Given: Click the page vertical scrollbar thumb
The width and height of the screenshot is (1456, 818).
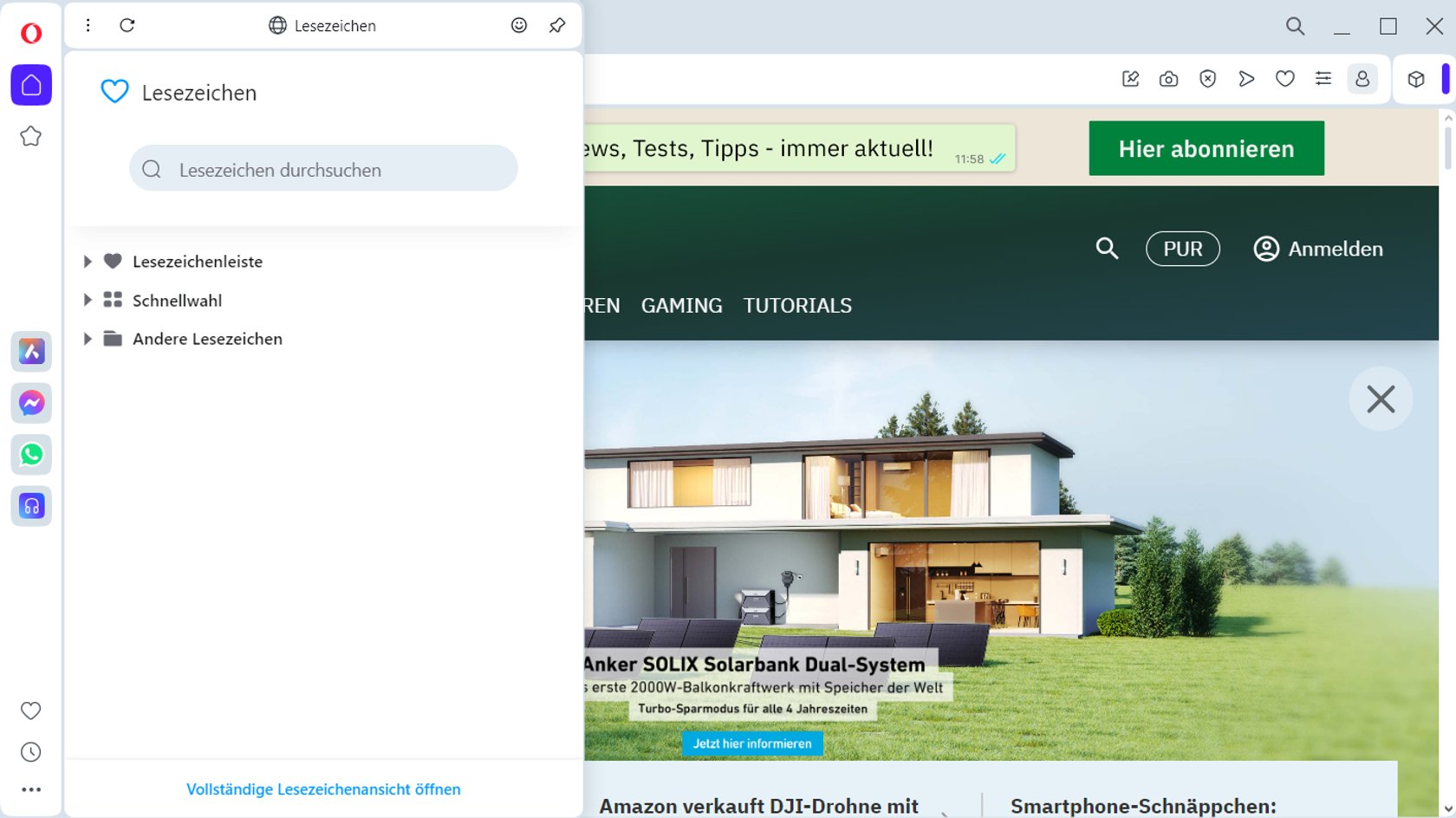Looking at the screenshot, I should coord(1447,149).
